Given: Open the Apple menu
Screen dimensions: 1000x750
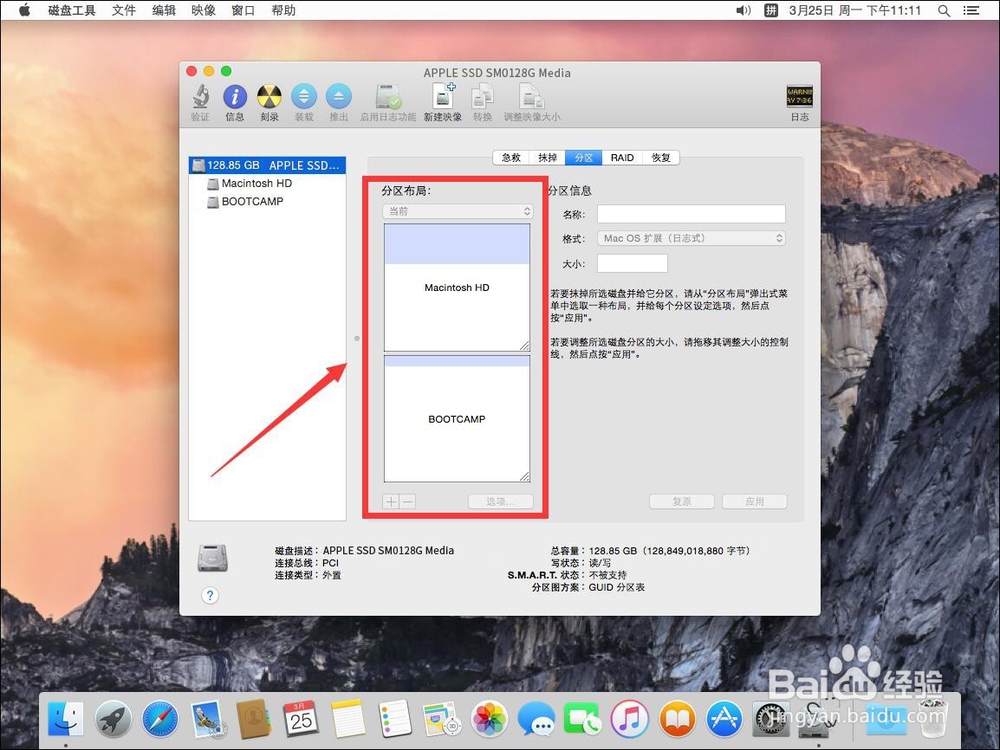Looking at the screenshot, I should pos(24,10).
